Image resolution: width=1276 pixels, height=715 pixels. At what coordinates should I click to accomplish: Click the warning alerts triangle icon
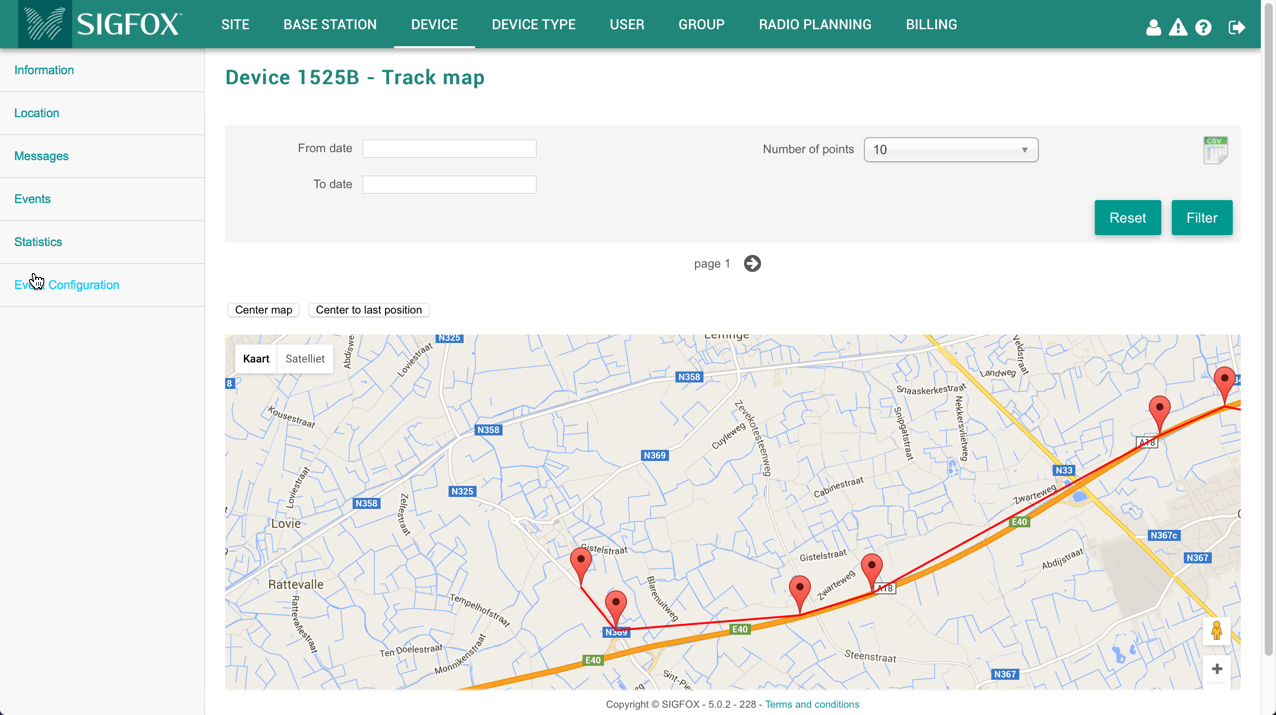tap(1178, 28)
